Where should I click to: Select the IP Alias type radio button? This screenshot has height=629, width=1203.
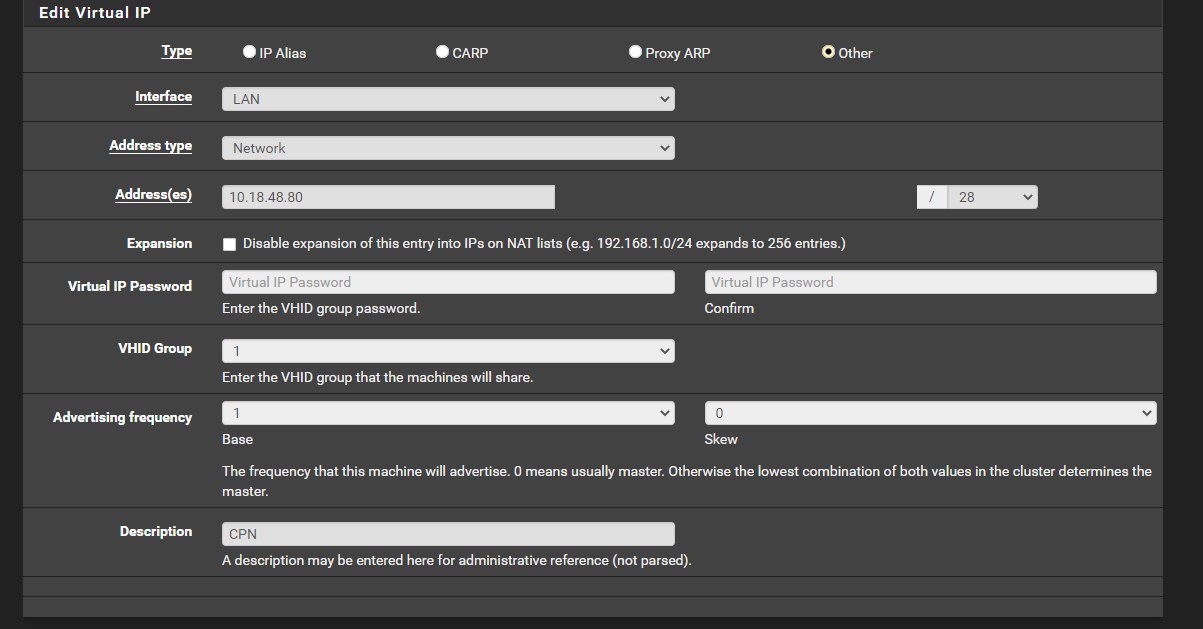pyautogui.click(x=249, y=52)
